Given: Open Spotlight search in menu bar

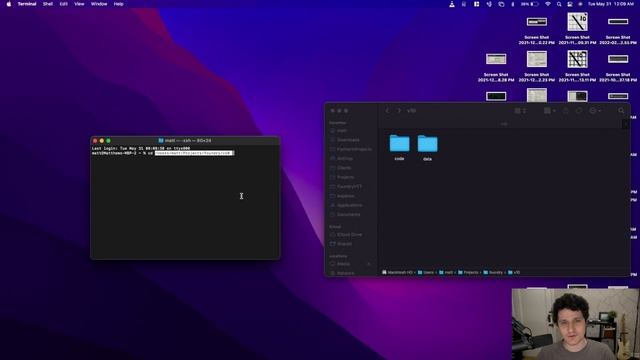Looking at the screenshot, I should 559,4.
